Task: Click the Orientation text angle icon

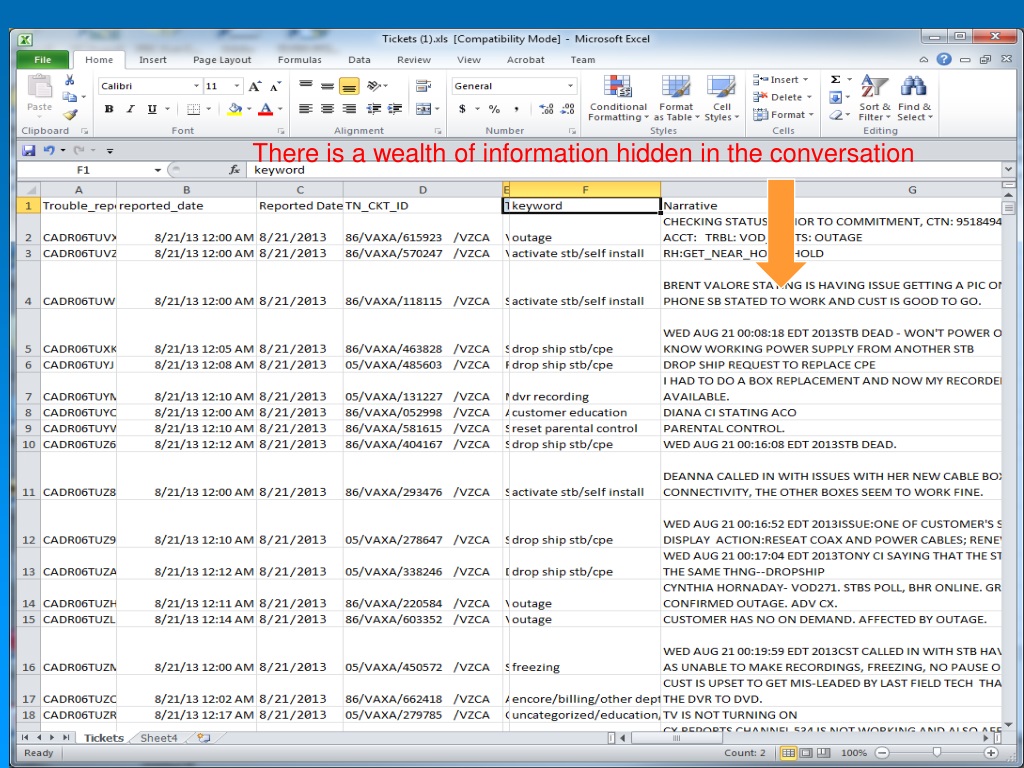Action: point(374,86)
